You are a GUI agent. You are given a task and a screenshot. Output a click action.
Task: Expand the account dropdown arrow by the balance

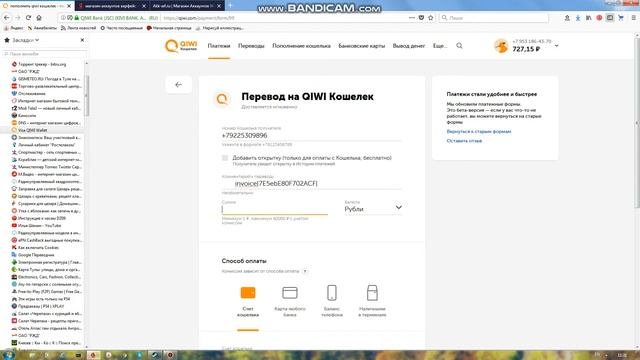tap(556, 46)
